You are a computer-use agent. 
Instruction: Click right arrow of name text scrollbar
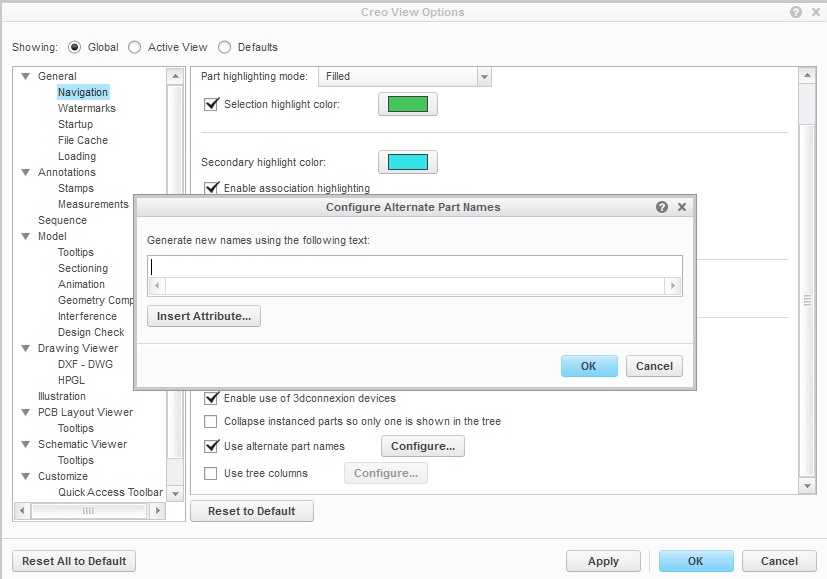(672, 286)
